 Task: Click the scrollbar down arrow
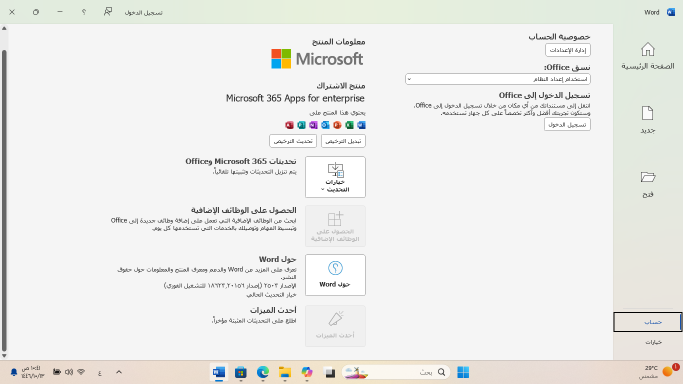coord(4,355)
